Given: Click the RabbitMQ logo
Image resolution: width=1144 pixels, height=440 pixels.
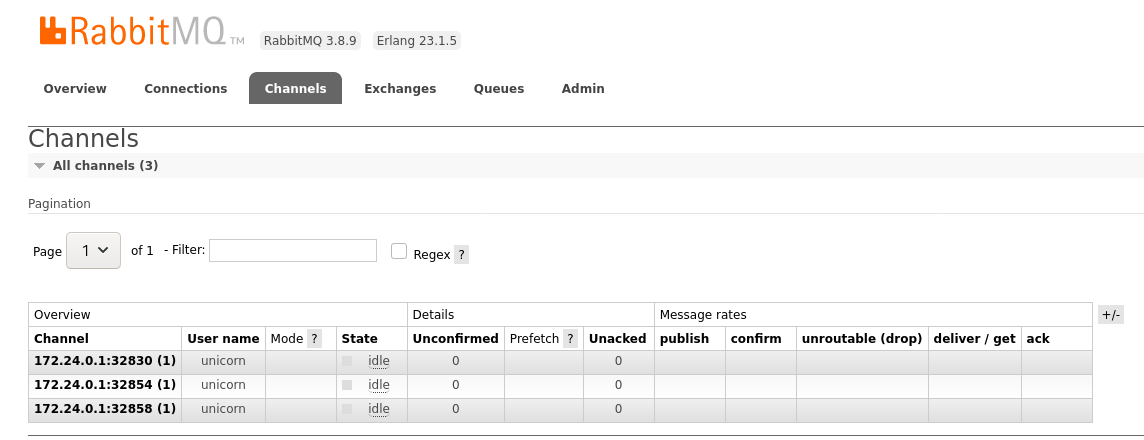Looking at the screenshot, I should click(142, 31).
